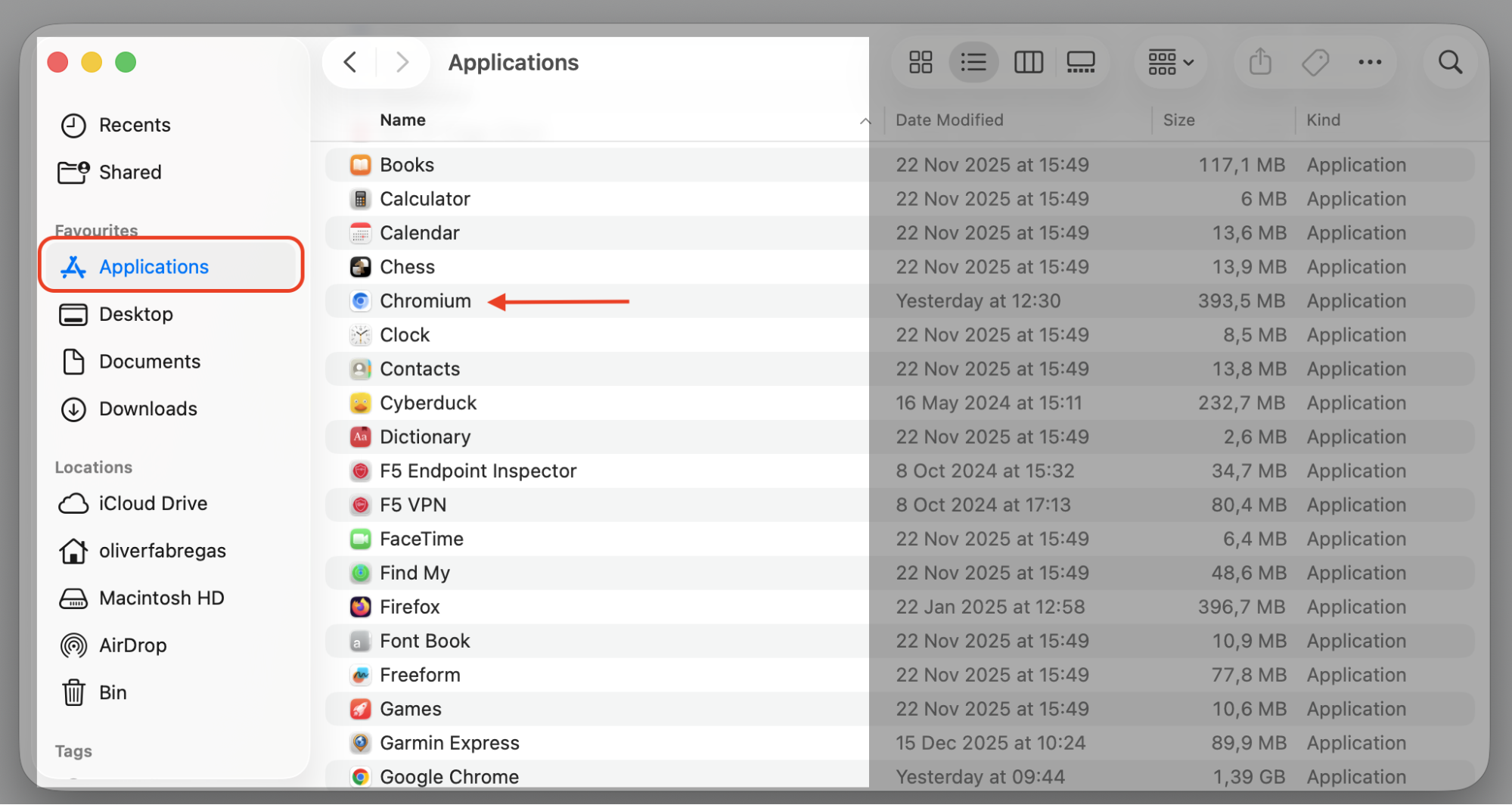This screenshot has height=805, width=1512.
Task: Select the FaceTime app icon
Action: [361, 539]
